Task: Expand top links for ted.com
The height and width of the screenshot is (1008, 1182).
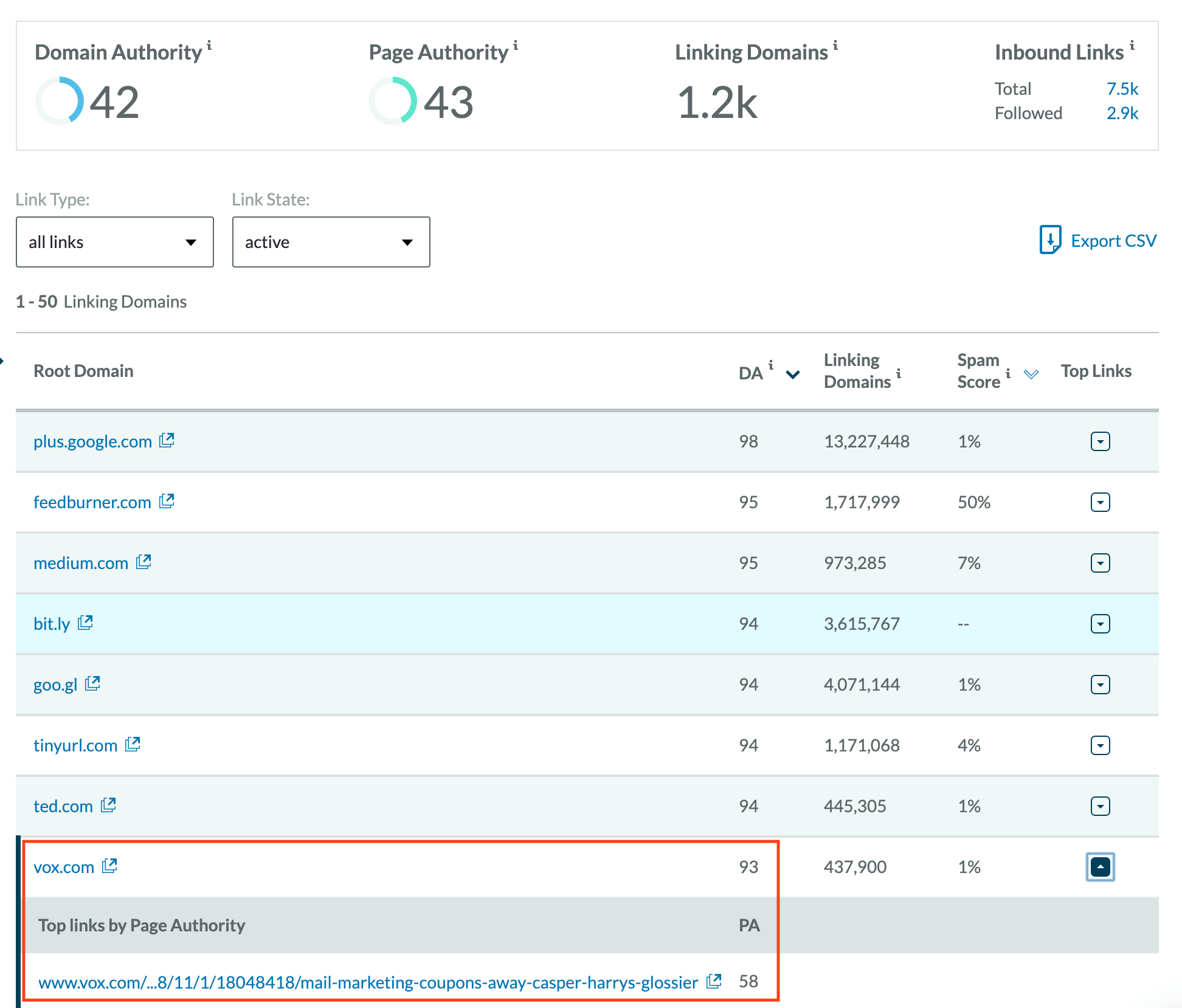Action: [1100, 806]
